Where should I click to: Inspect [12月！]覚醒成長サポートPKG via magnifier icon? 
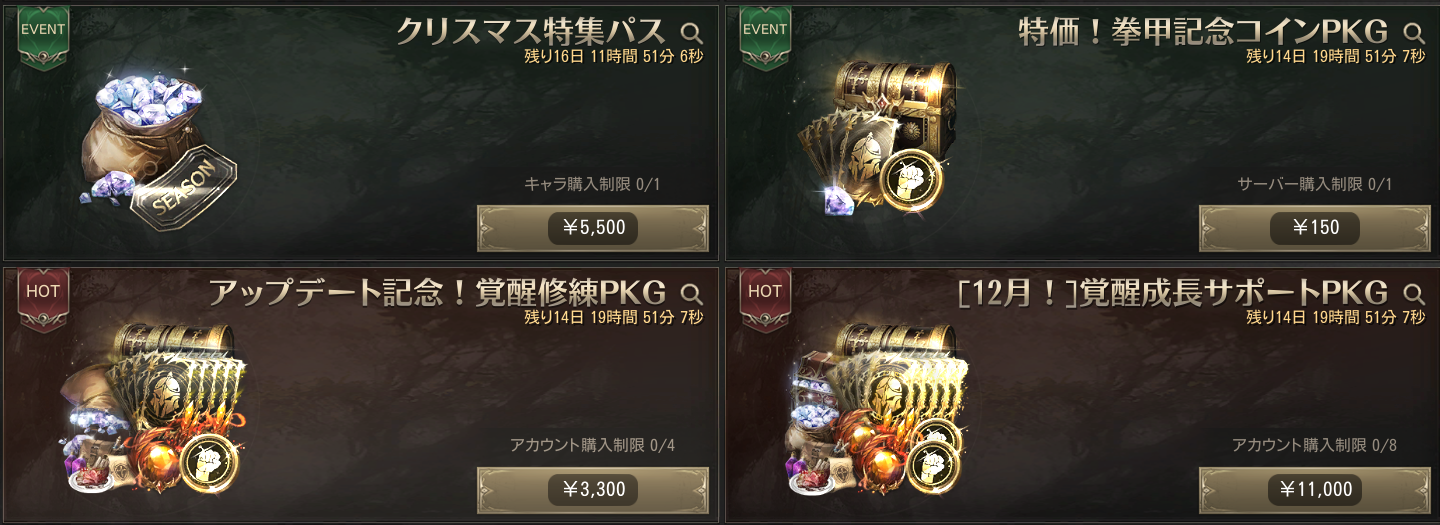tap(1414, 294)
